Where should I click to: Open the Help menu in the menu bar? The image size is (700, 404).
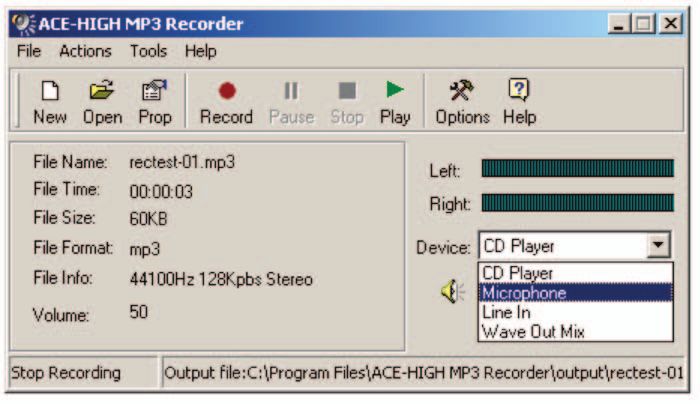click(200, 51)
